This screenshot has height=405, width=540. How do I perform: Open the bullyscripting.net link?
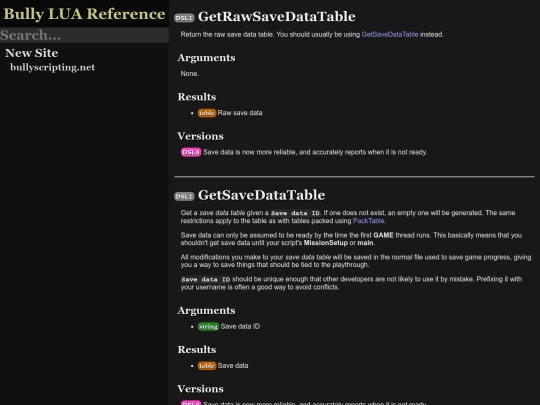pyautogui.click(x=52, y=67)
